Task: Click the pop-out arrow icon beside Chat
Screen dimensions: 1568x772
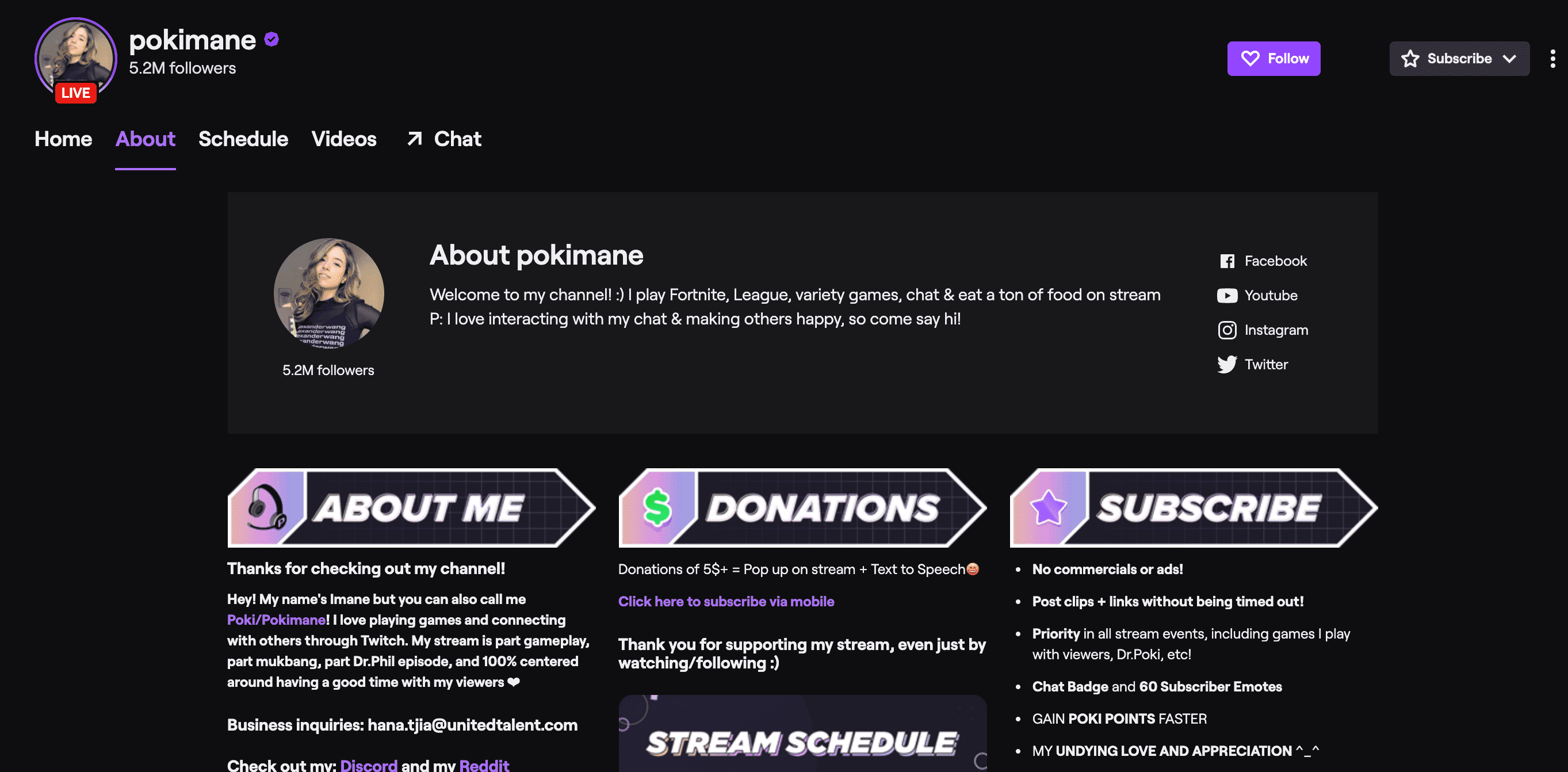Action: coord(415,139)
